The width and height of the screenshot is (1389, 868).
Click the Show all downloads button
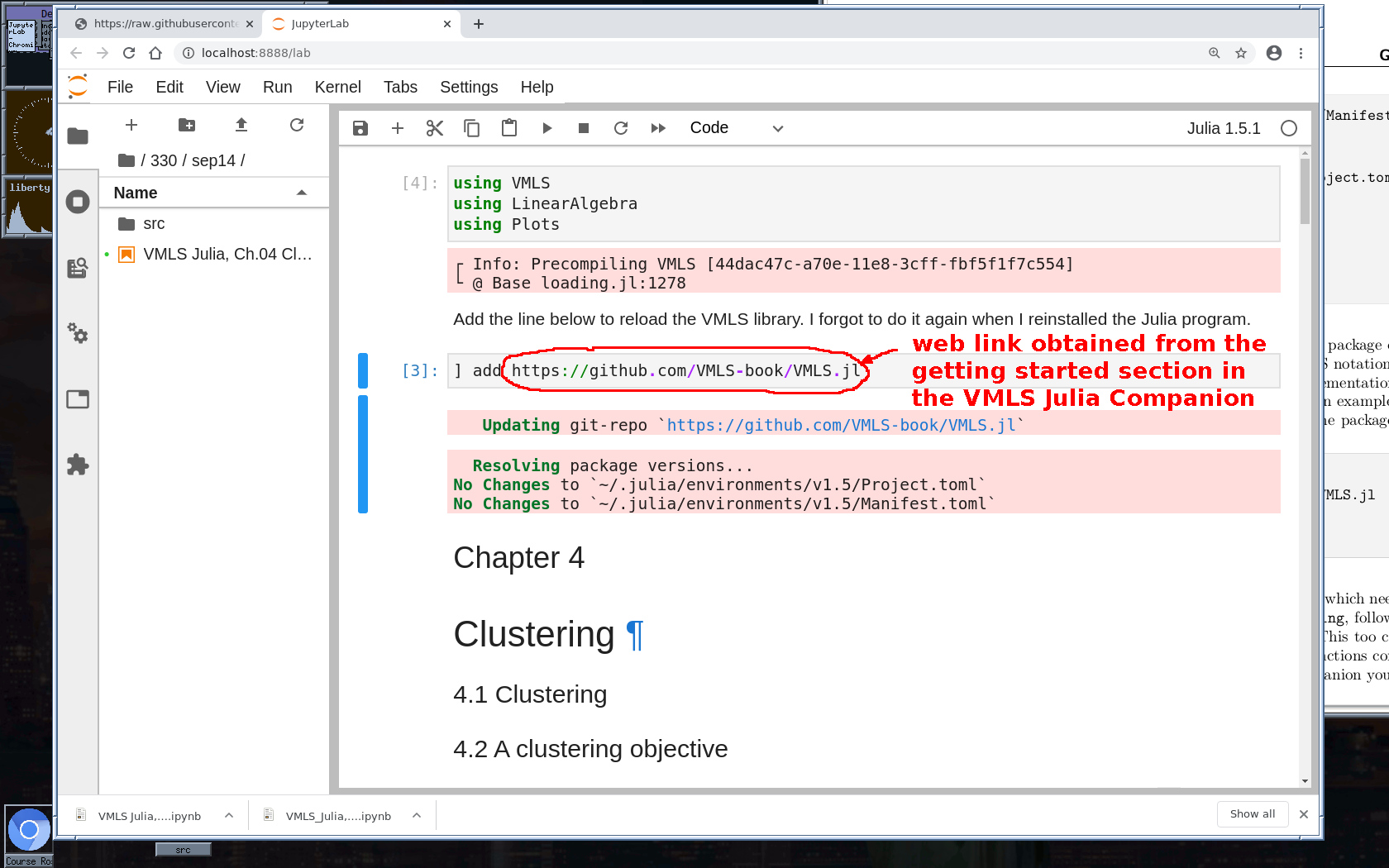tap(1252, 814)
